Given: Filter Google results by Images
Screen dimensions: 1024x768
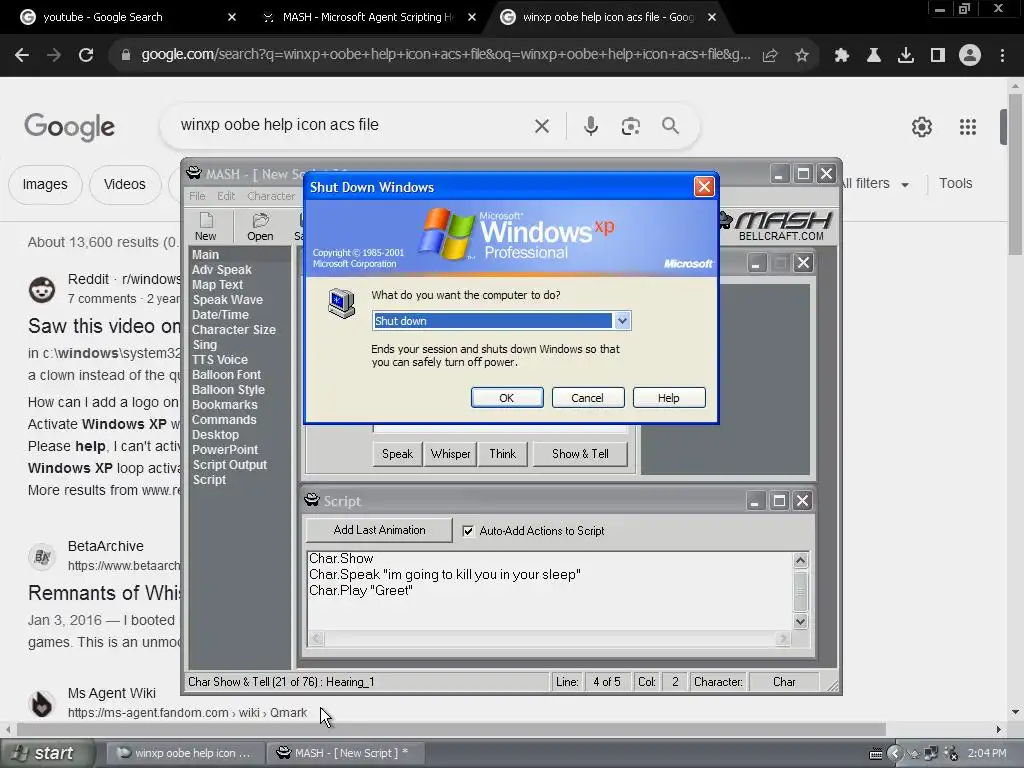Looking at the screenshot, I should (x=45, y=184).
